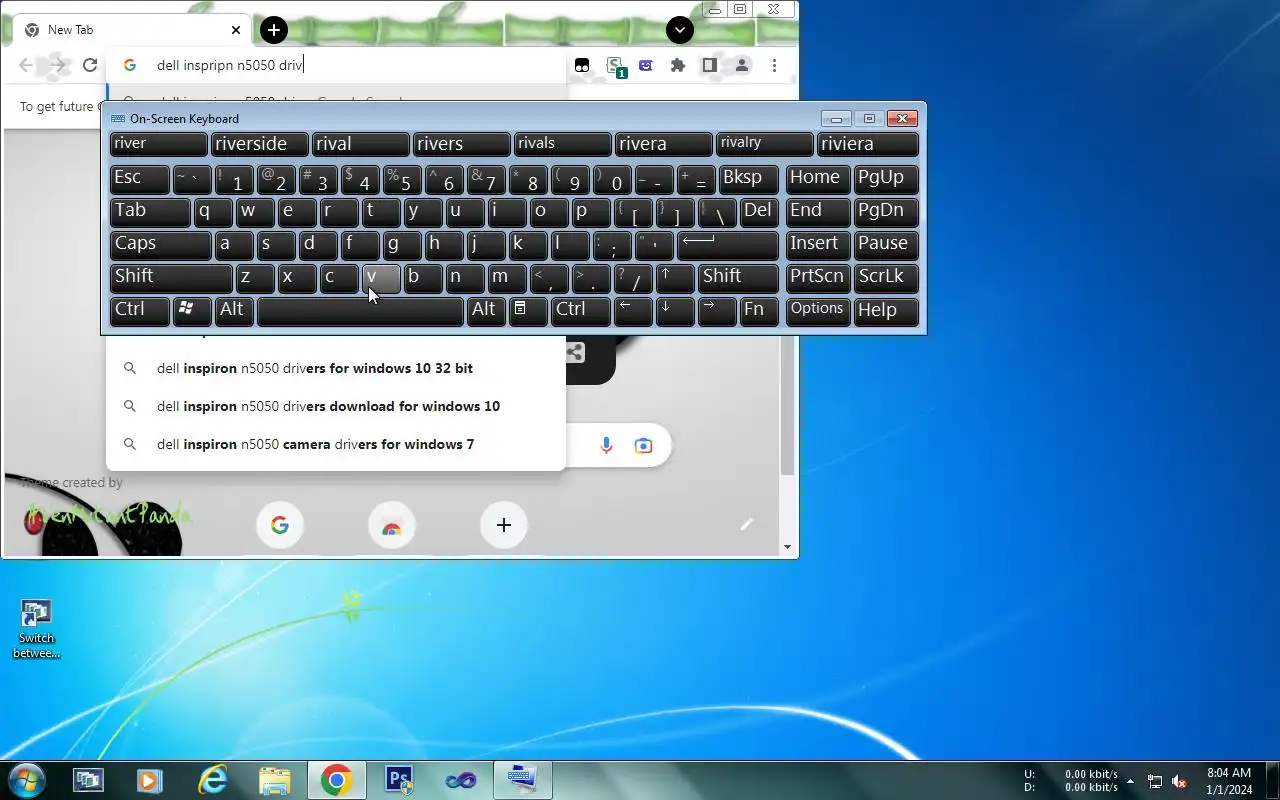The height and width of the screenshot is (800, 1280).
Task: Open the Chrome Web Store shortcut tile
Action: coord(392,525)
